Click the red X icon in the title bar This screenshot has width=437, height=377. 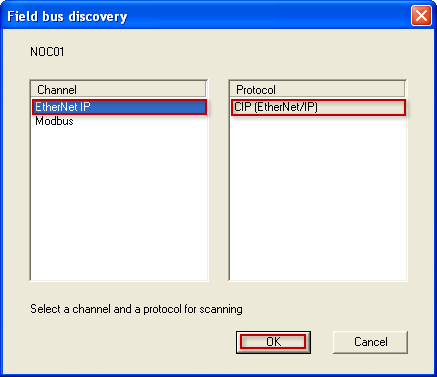(x=421, y=16)
